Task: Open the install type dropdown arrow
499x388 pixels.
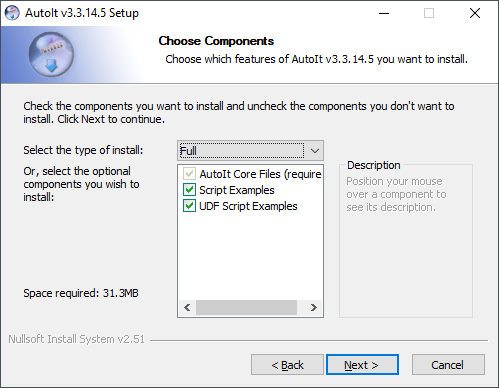Action: tap(315, 151)
